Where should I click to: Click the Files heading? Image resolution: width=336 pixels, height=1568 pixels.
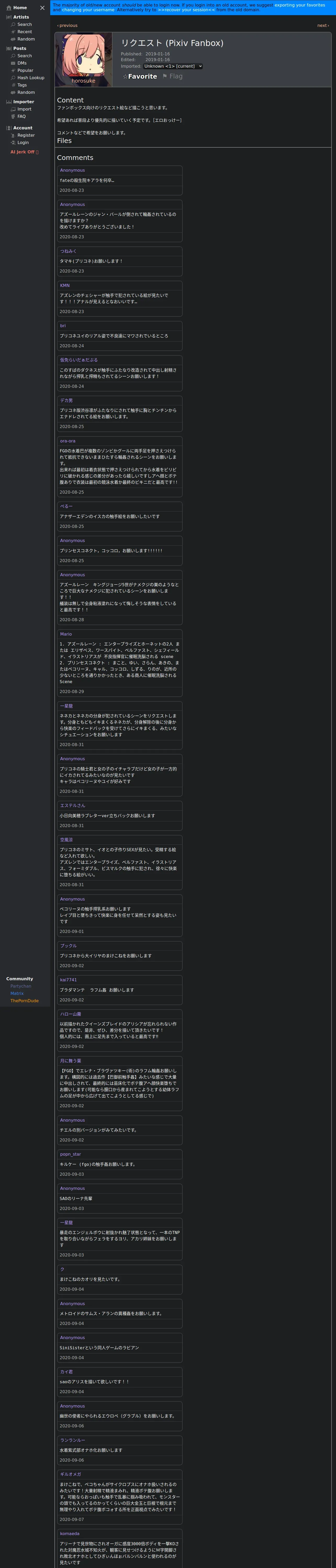coord(64,141)
